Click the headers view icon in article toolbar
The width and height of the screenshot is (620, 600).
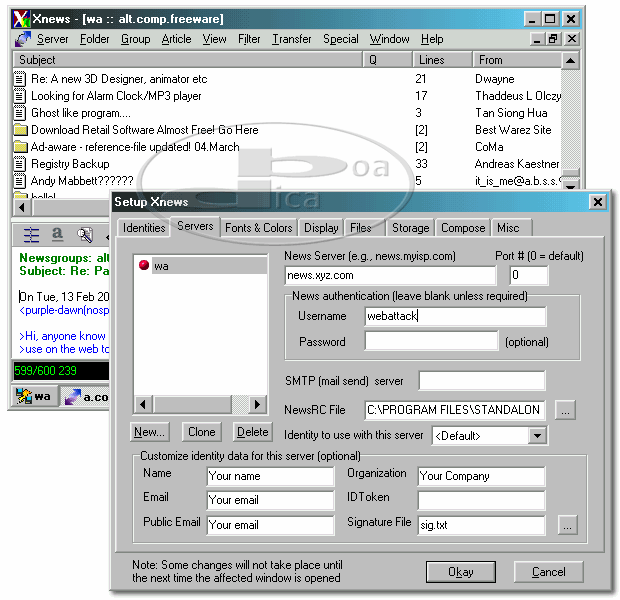(x=32, y=235)
